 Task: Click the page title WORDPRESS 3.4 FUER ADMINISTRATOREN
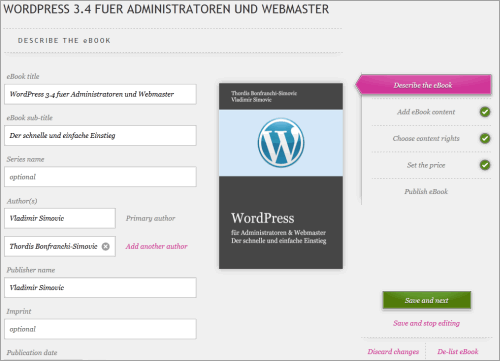[166, 9]
